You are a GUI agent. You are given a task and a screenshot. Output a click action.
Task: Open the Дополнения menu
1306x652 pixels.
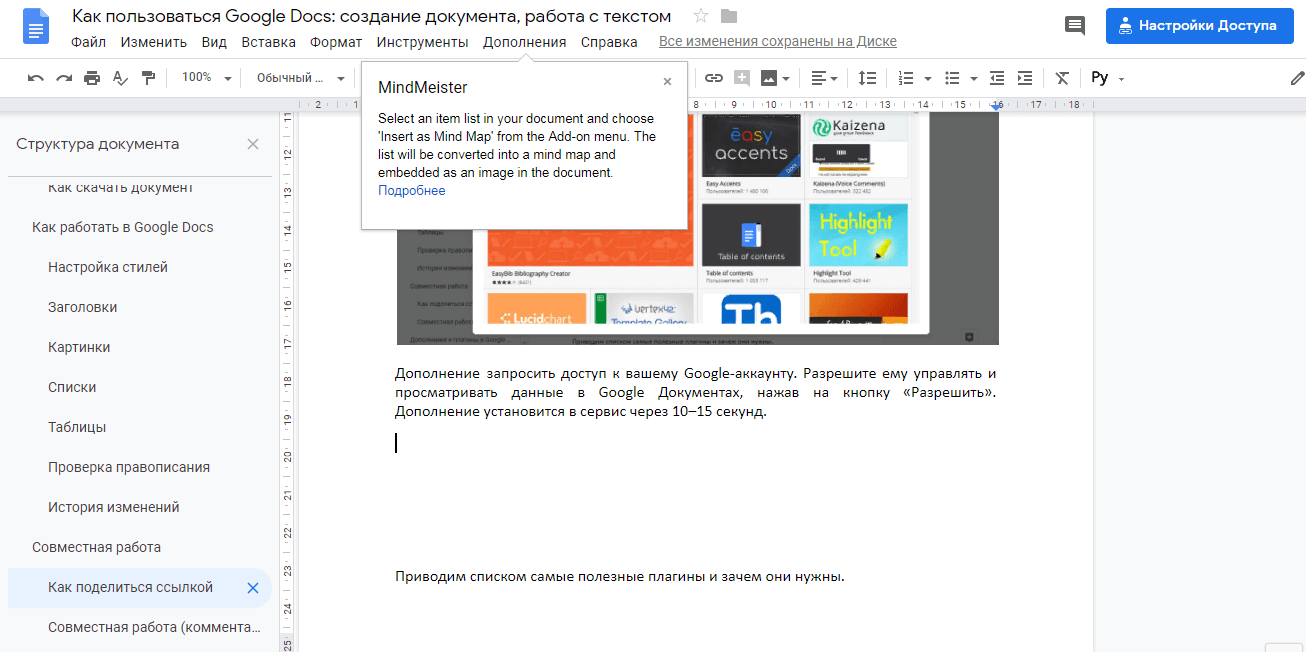(524, 42)
